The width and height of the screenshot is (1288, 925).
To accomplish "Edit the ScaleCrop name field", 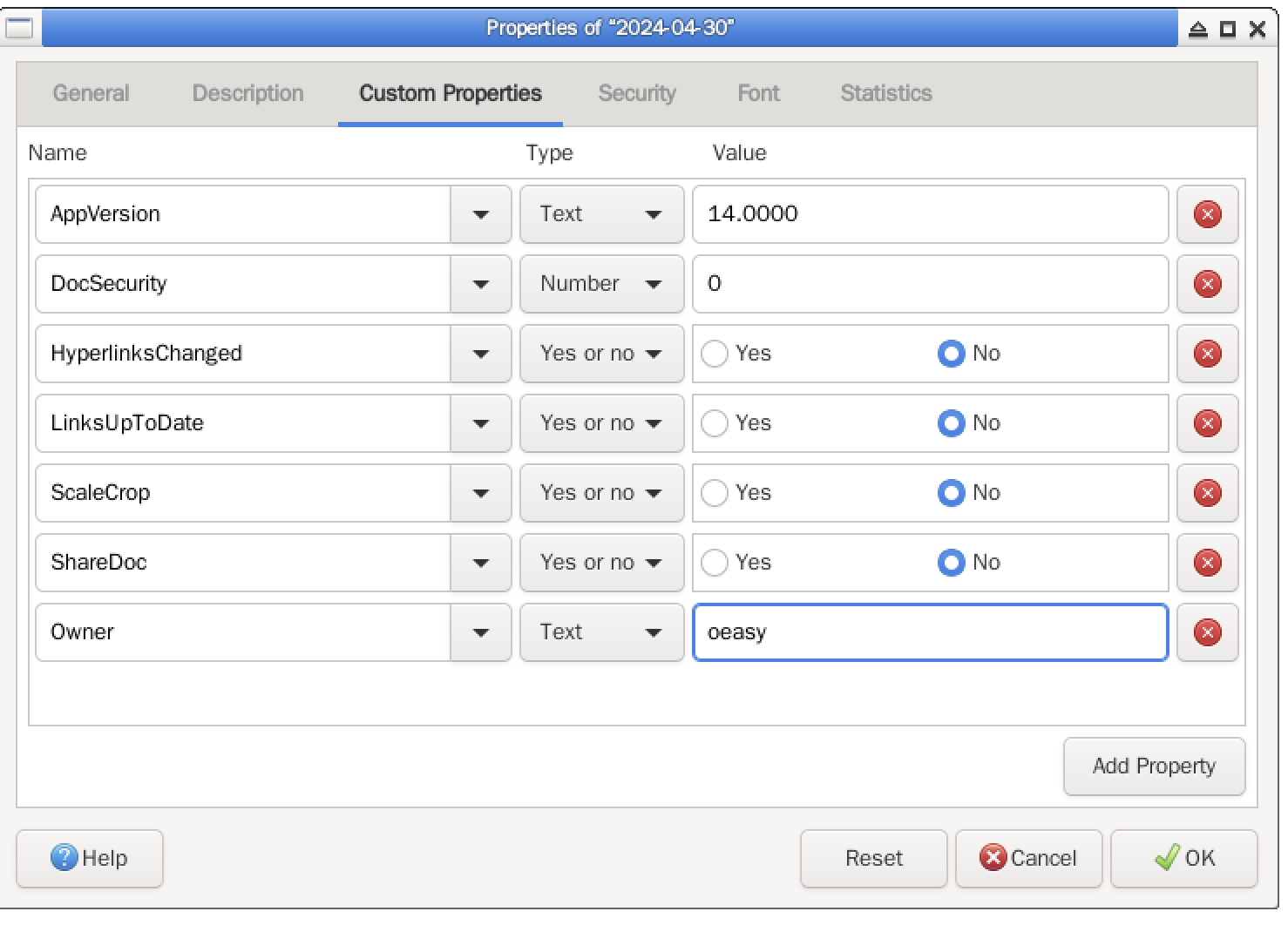I will [243, 493].
